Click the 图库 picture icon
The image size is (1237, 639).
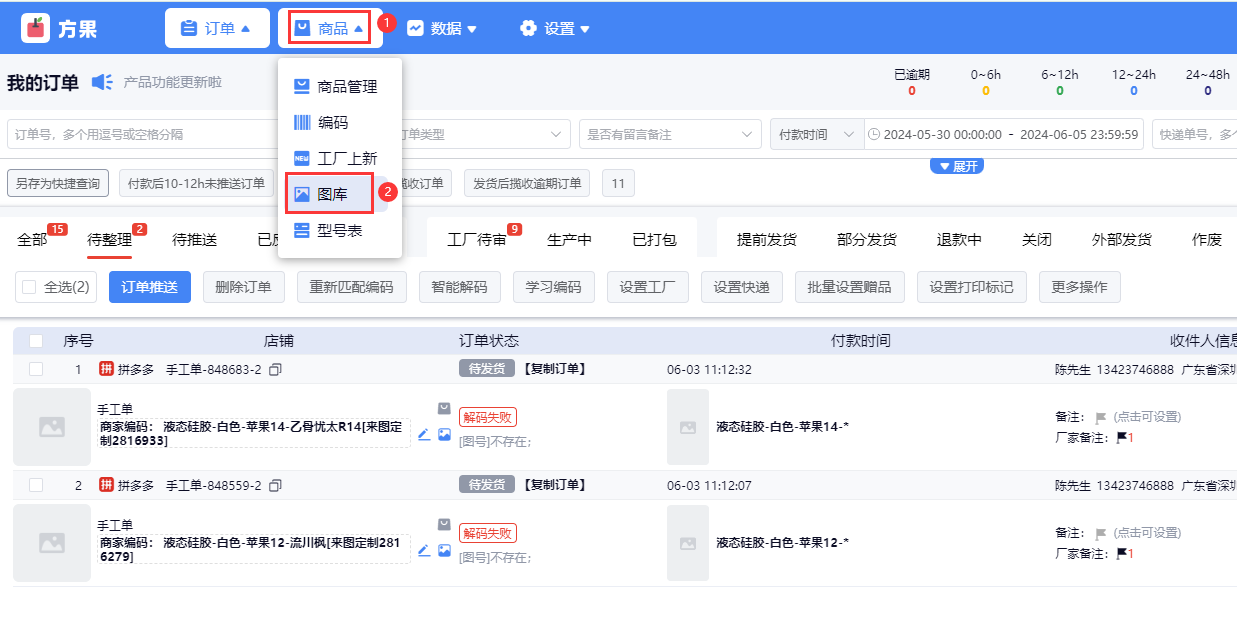coord(302,194)
